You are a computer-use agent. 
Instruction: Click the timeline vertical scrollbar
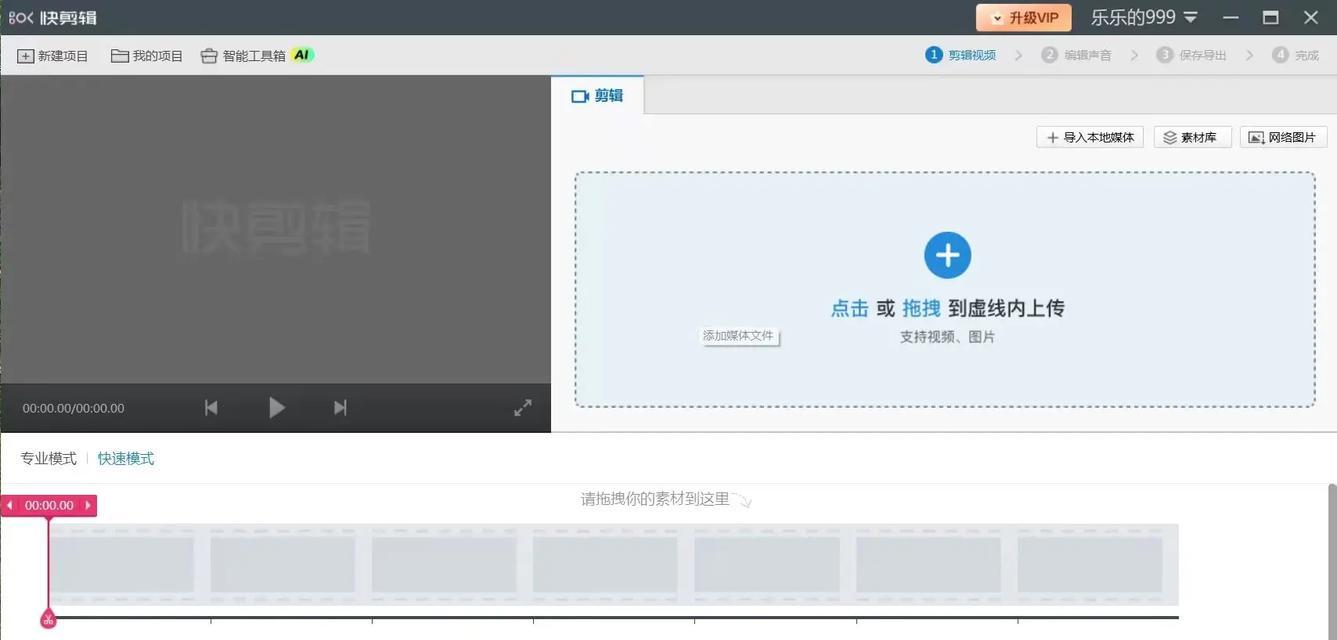pyautogui.click(x=1331, y=560)
